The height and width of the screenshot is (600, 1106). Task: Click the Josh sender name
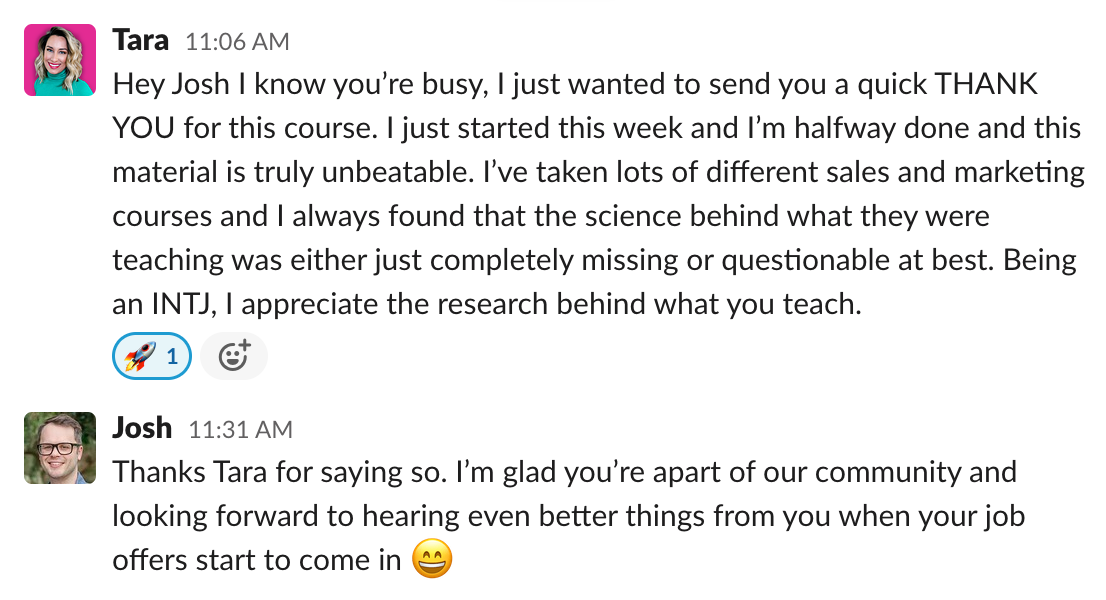pos(142,428)
